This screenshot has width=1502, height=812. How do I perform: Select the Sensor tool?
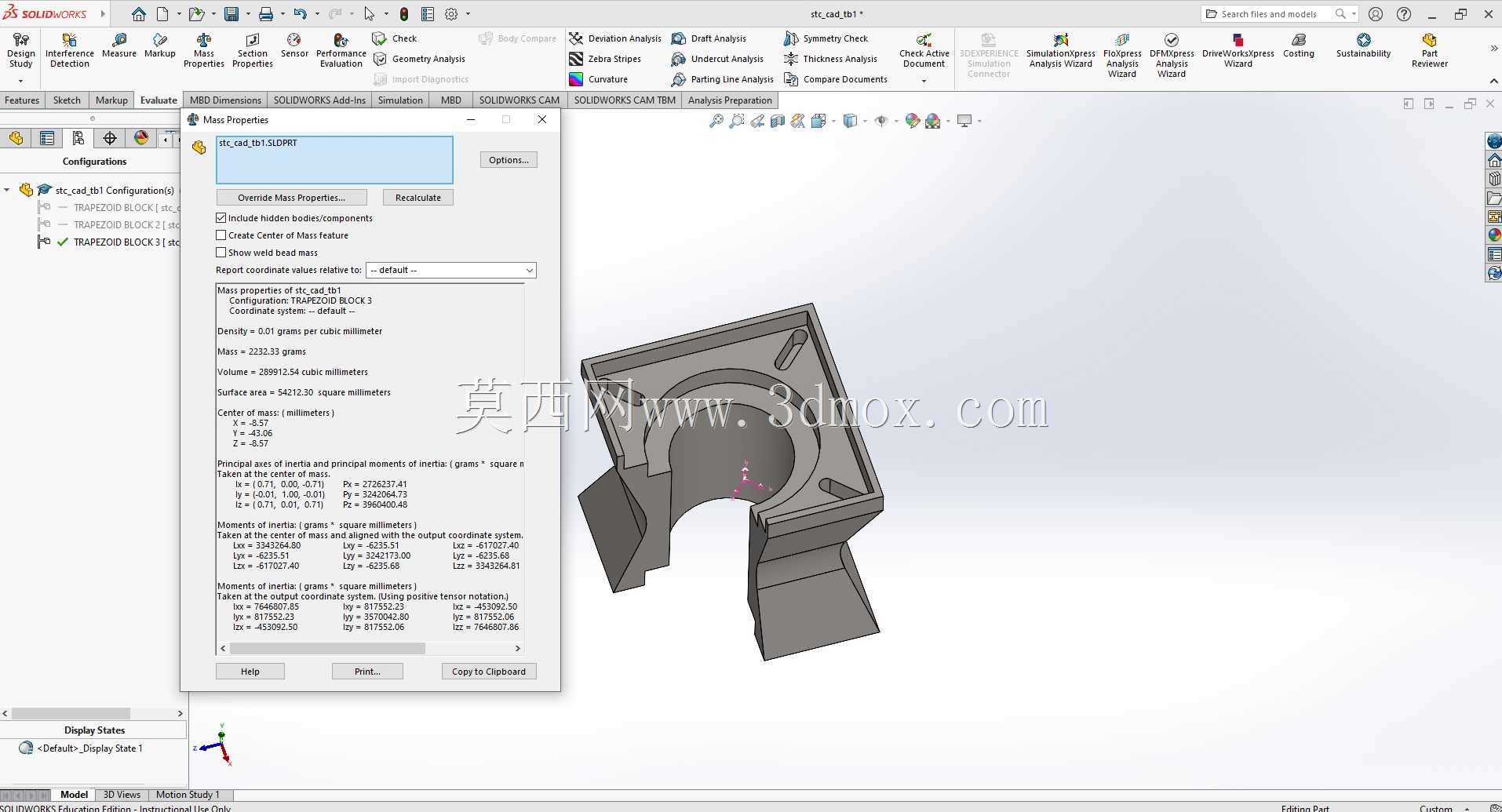coord(294,46)
